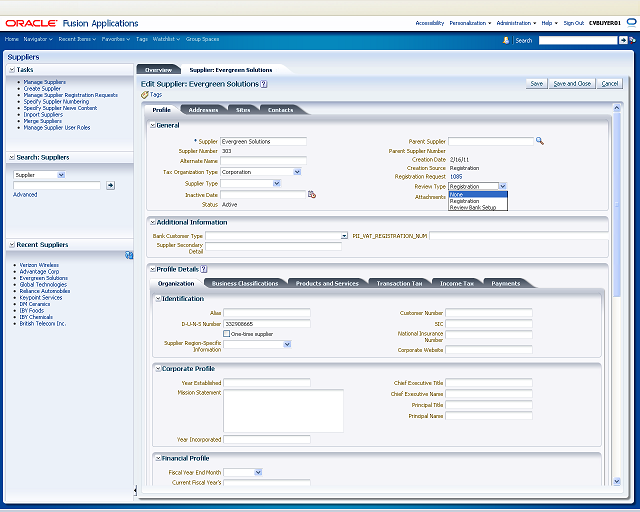Viewport: 640px width, 512px height.
Task: Click the Save and Close button
Action: pos(572,84)
